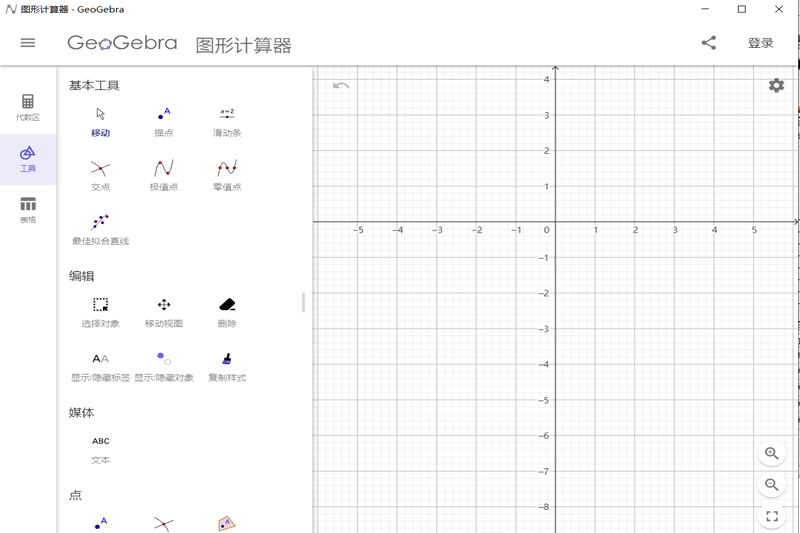Click the share icon button
The height and width of the screenshot is (533, 800).
[x=709, y=43]
